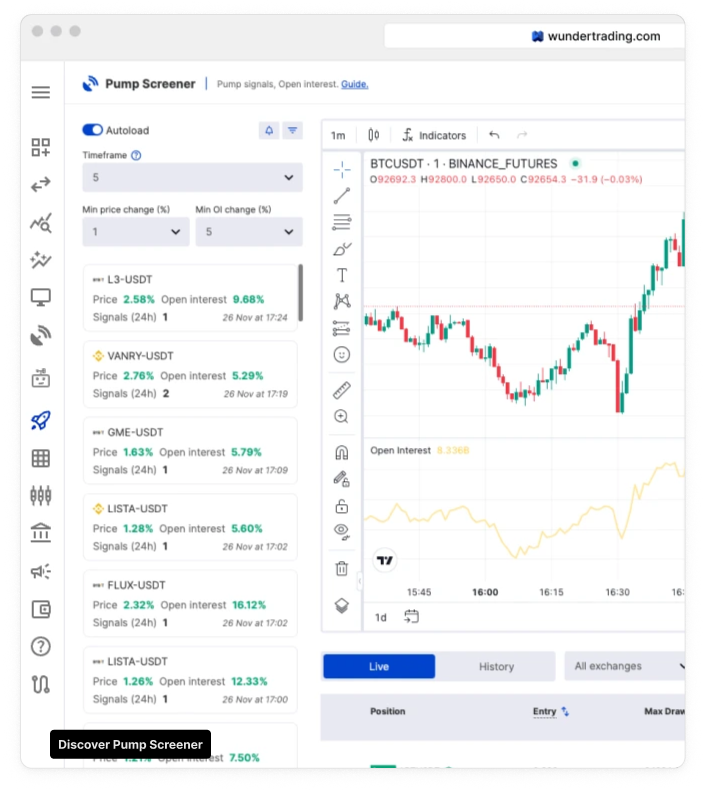Open the Min OI change dropdown
The image size is (704, 791).
[249, 232]
